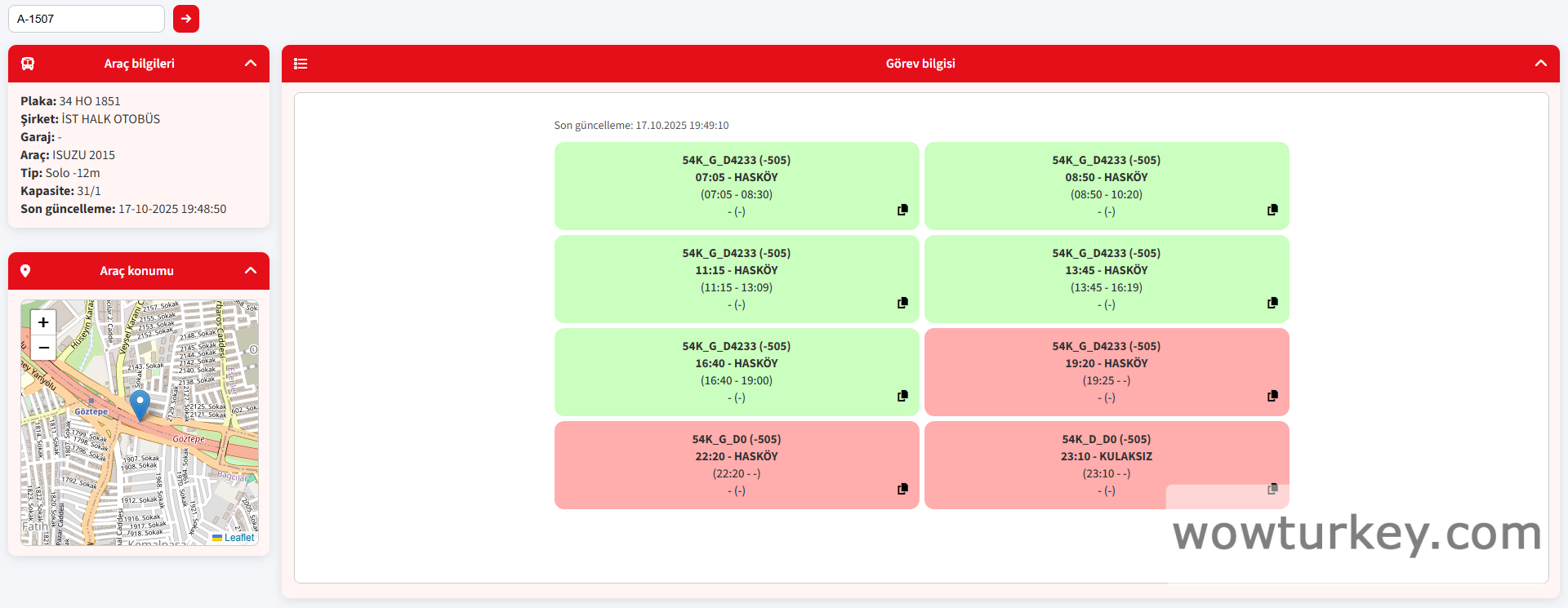Copy the 07:05 HASKÖY task details
1568x608 pixels.
(x=902, y=210)
